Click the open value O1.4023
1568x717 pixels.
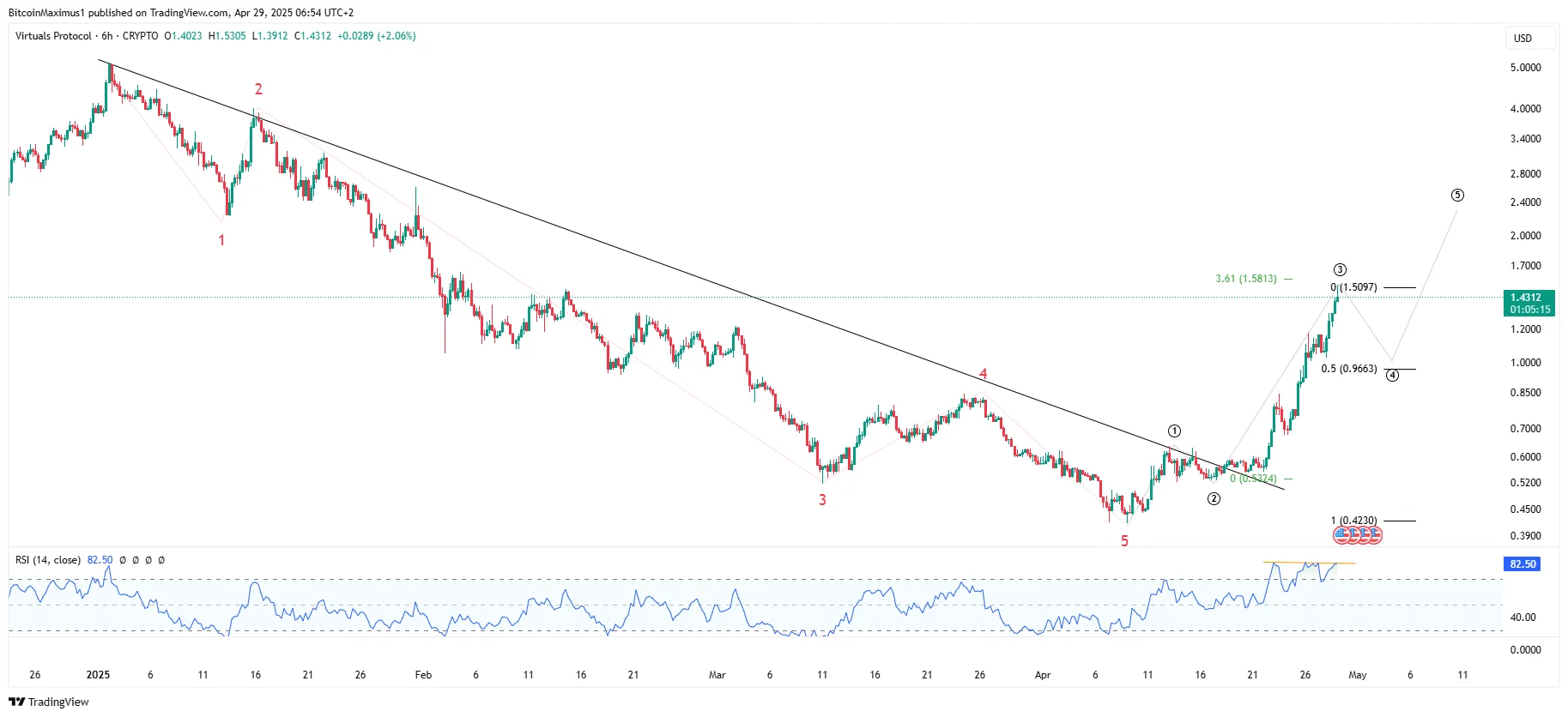(184, 36)
